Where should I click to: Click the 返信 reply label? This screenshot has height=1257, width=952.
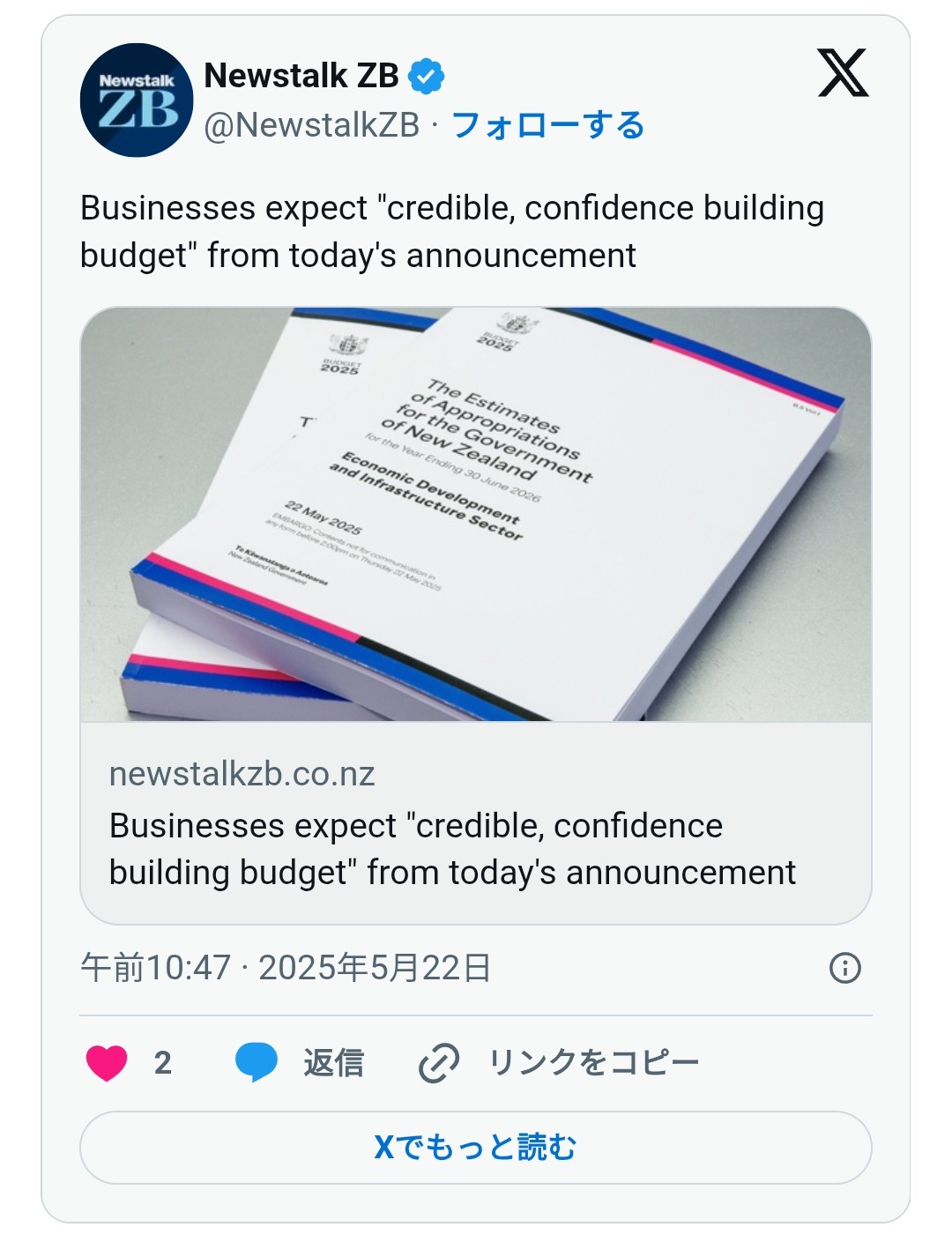click(333, 1063)
